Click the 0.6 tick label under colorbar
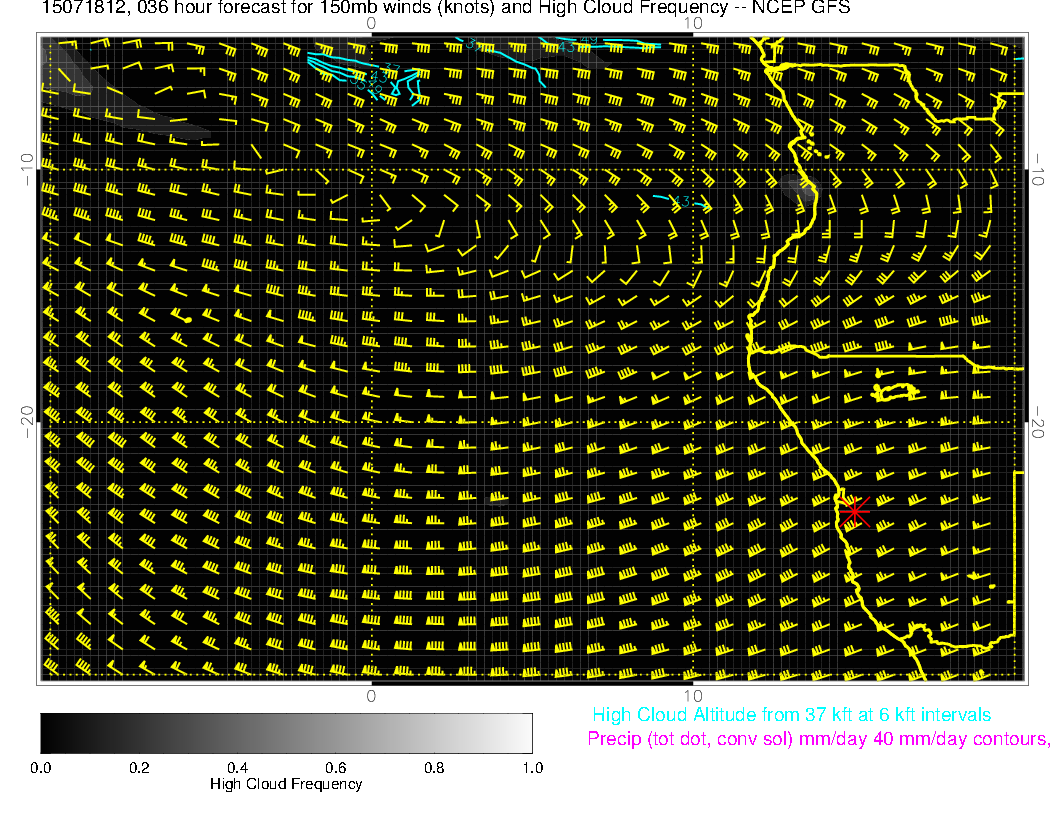Image resolution: width=1056 pixels, height=816 pixels. pyautogui.click(x=335, y=768)
